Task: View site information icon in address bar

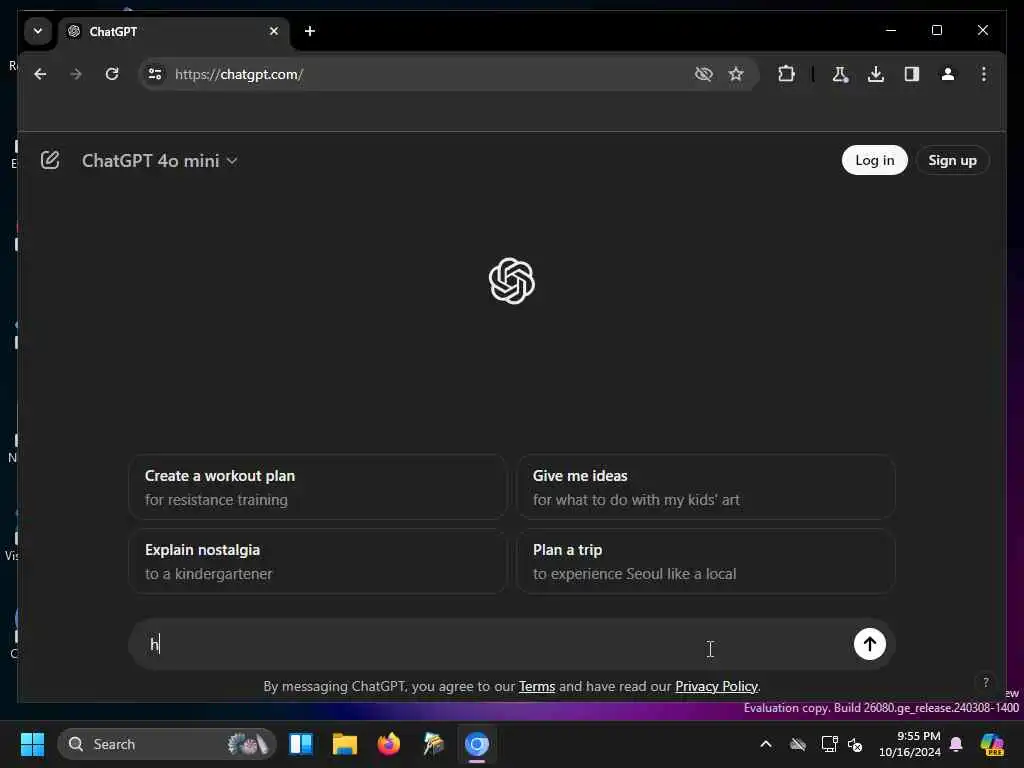Action: pyautogui.click(x=155, y=74)
